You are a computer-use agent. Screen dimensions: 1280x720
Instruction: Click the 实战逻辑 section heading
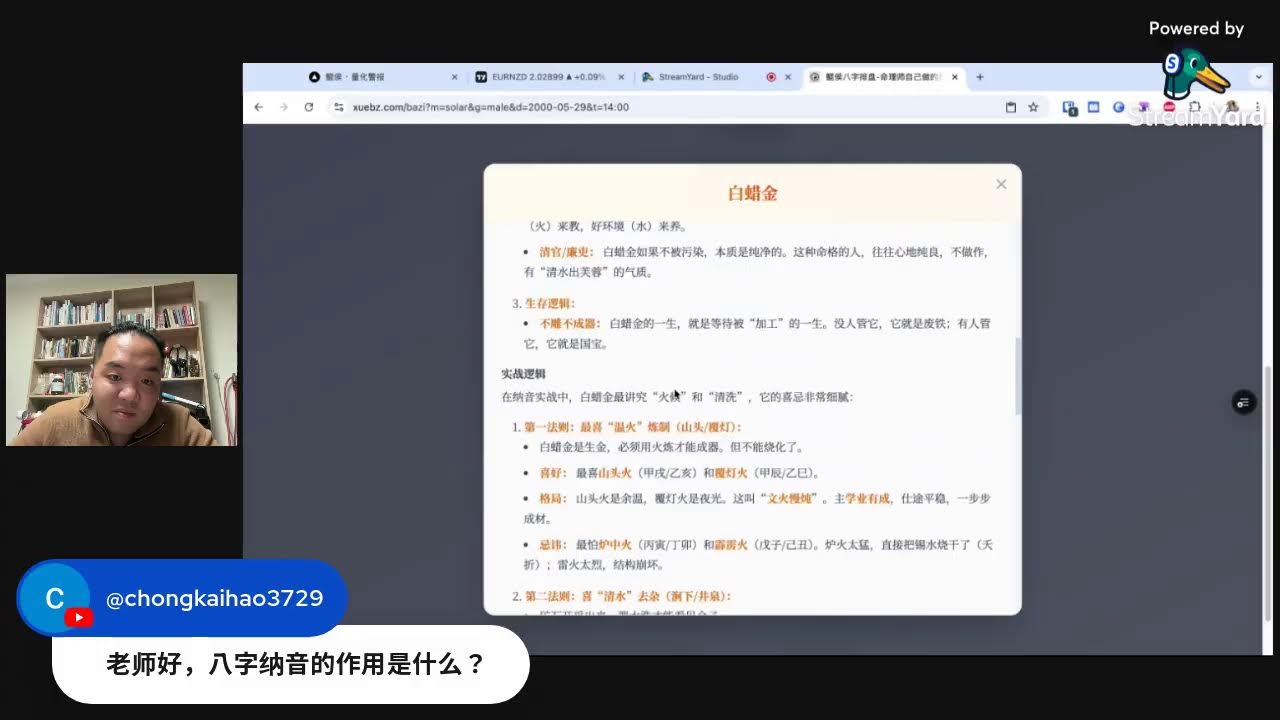point(524,373)
